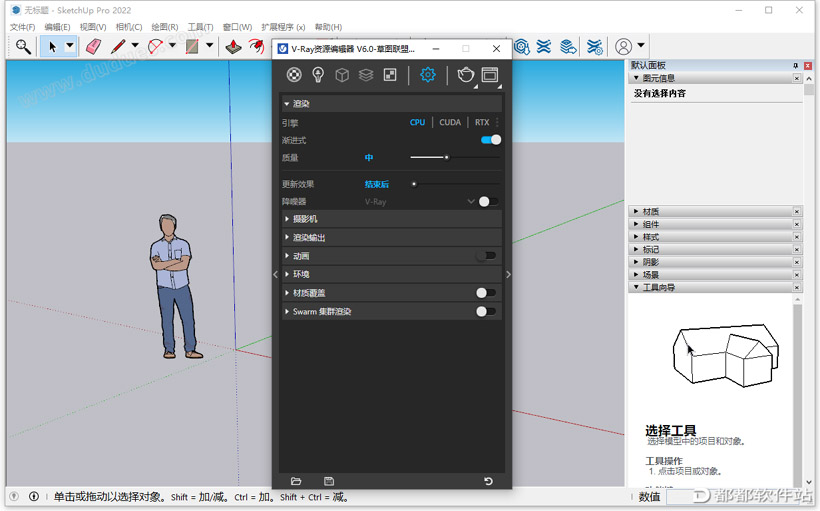This screenshot has width=820, height=511.
Task: Open the 帮助(H) menu
Action: coord(328,27)
